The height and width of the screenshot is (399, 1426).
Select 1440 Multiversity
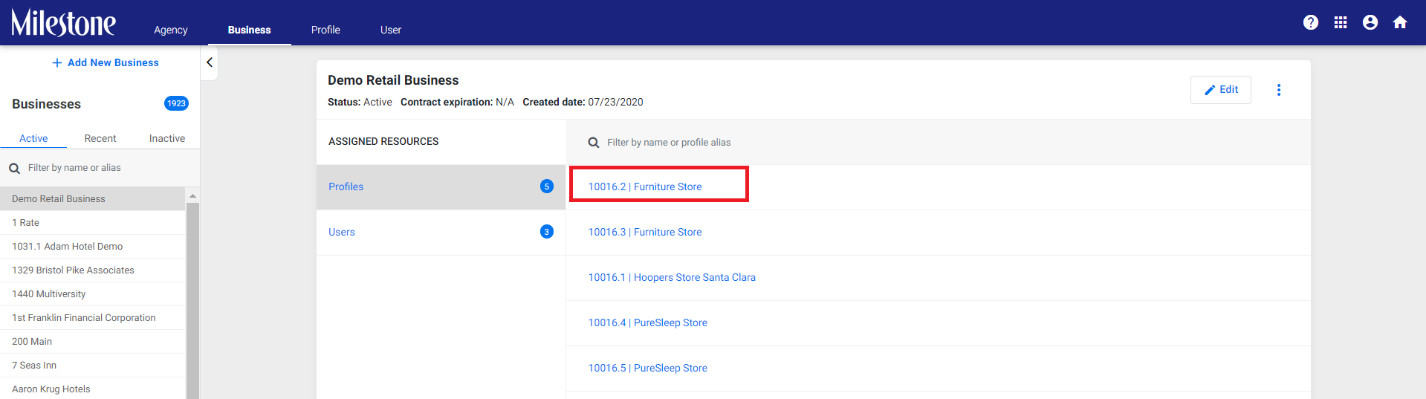click(93, 294)
